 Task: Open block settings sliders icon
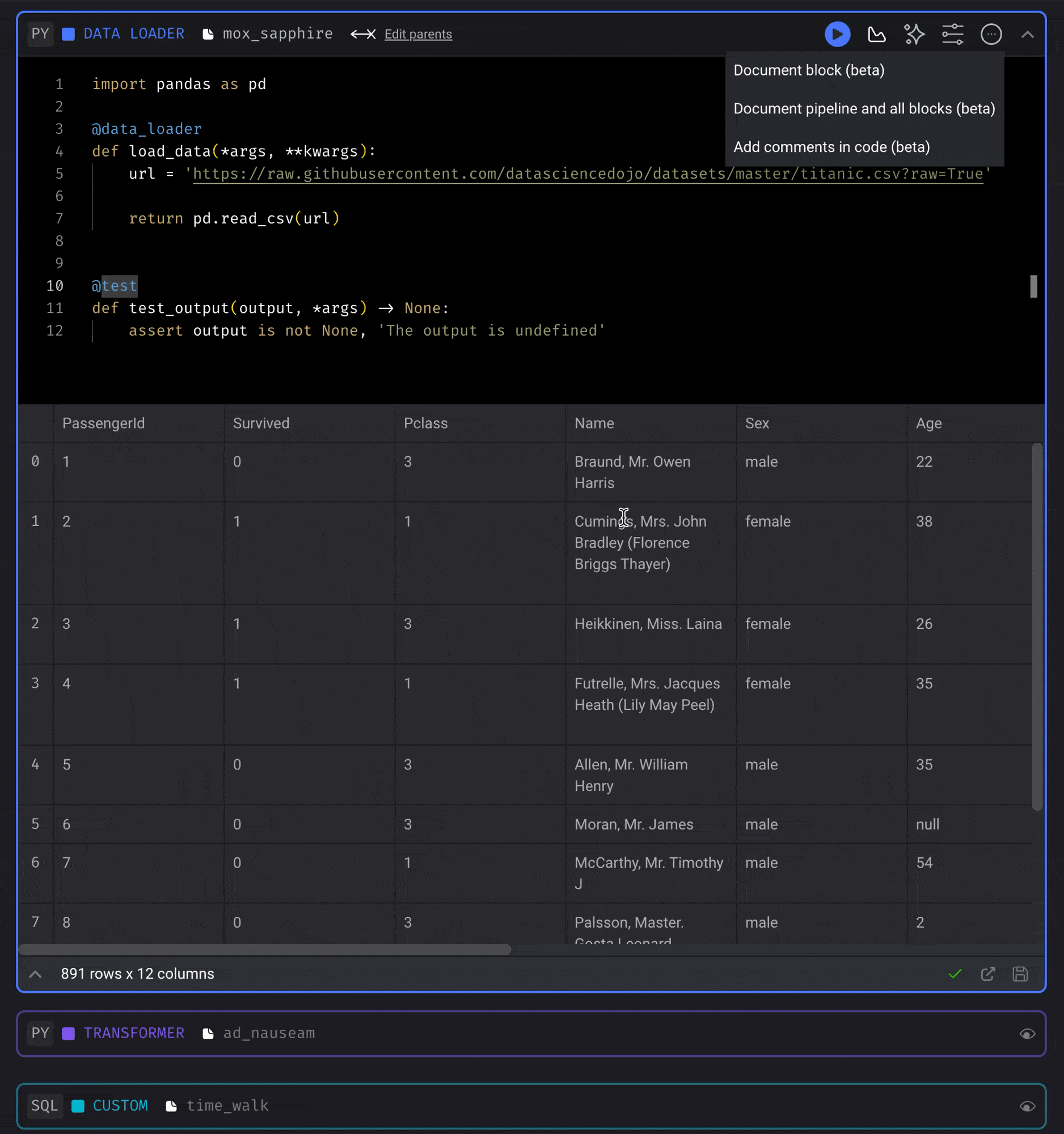tap(952, 34)
